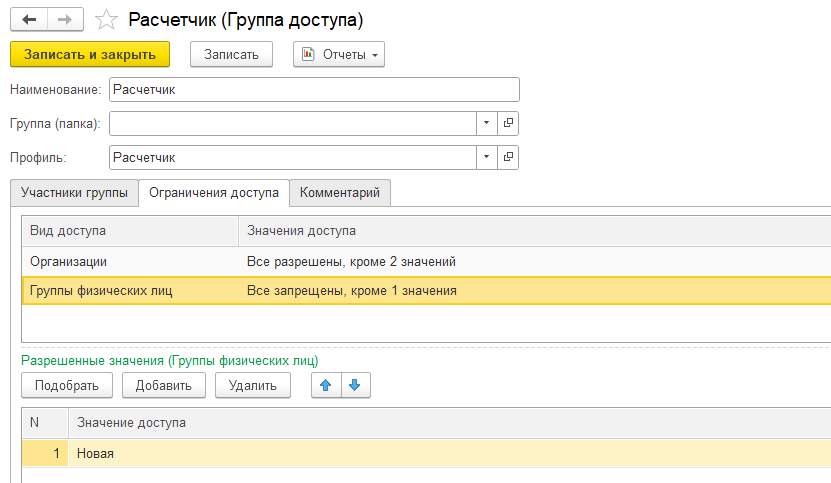Click the forward navigation arrow
Screen dimensions: 831x483
click(x=64, y=19)
